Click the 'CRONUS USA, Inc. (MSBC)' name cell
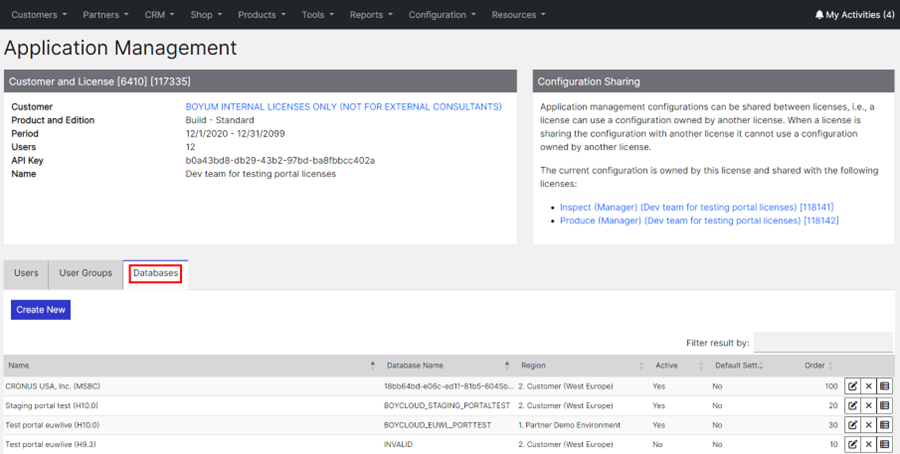Image resolution: width=900 pixels, height=454 pixels. pos(53,386)
